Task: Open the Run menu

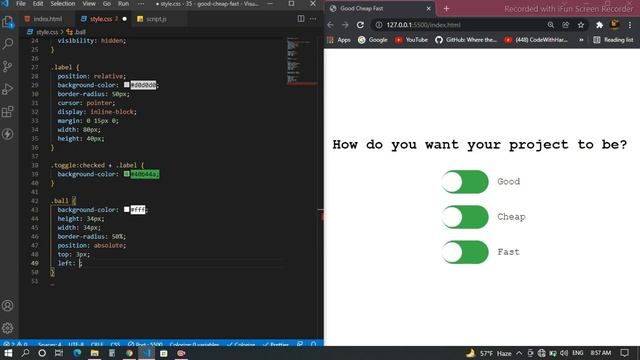Action: click(x=123, y=4)
